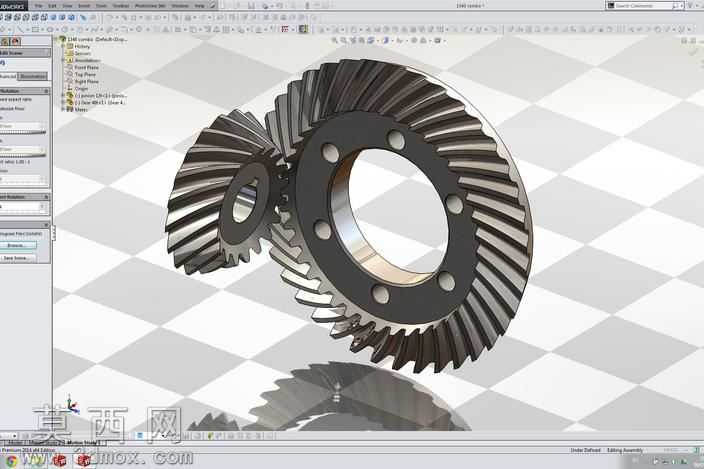Select Mates in the feature tree
This screenshot has width=704, height=469.
(81, 110)
